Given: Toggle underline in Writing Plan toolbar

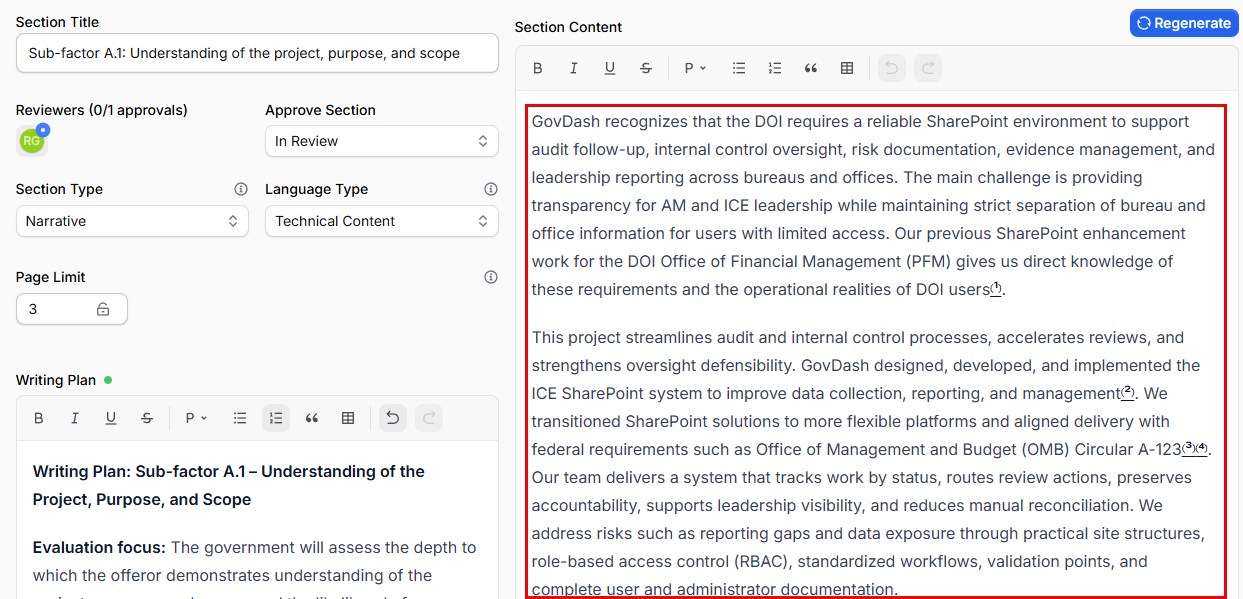Looking at the screenshot, I should (111, 418).
